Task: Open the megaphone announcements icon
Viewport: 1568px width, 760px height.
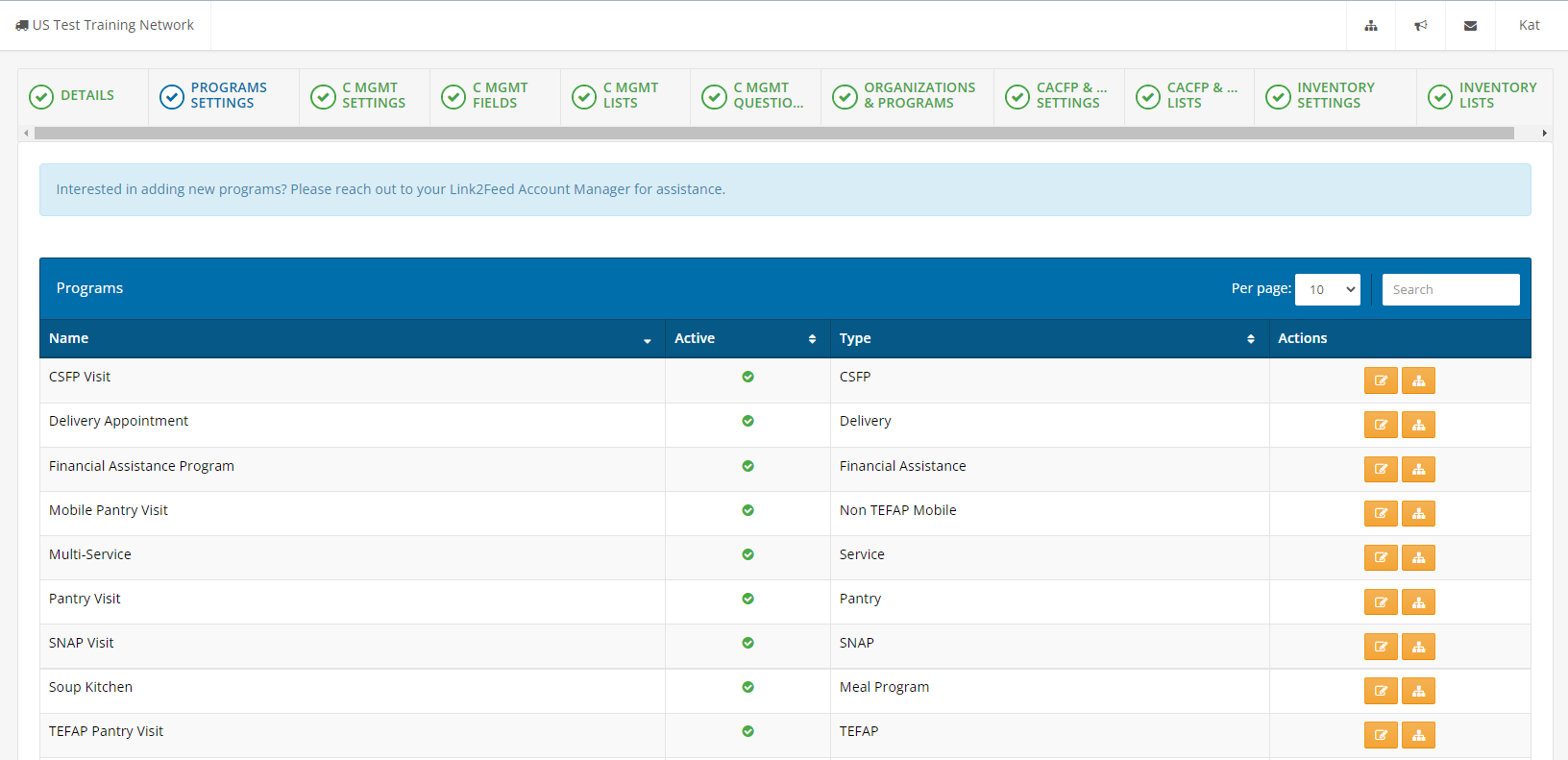Action: (1420, 26)
